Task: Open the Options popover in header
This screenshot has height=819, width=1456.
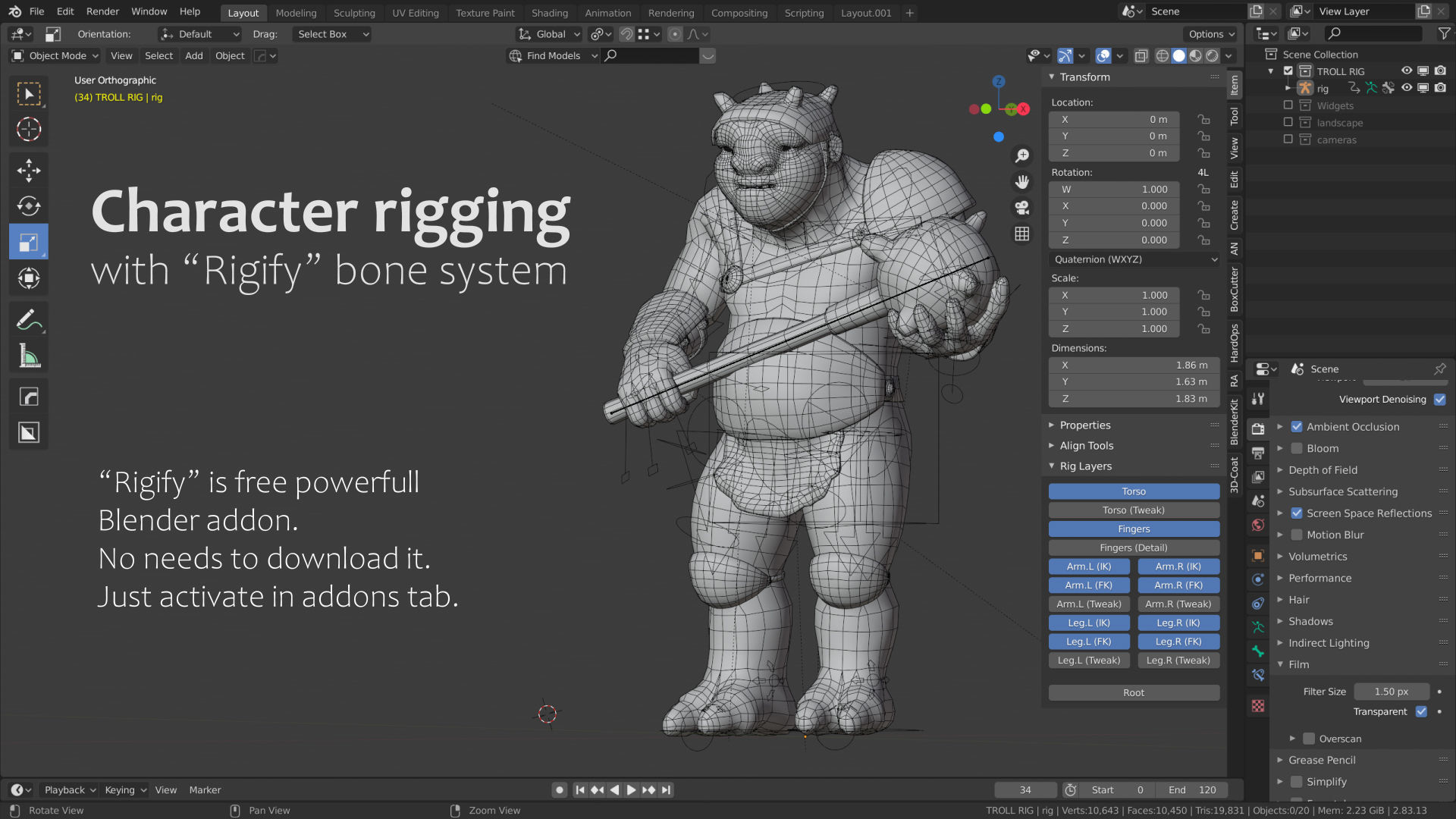Action: pyautogui.click(x=1210, y=34)
